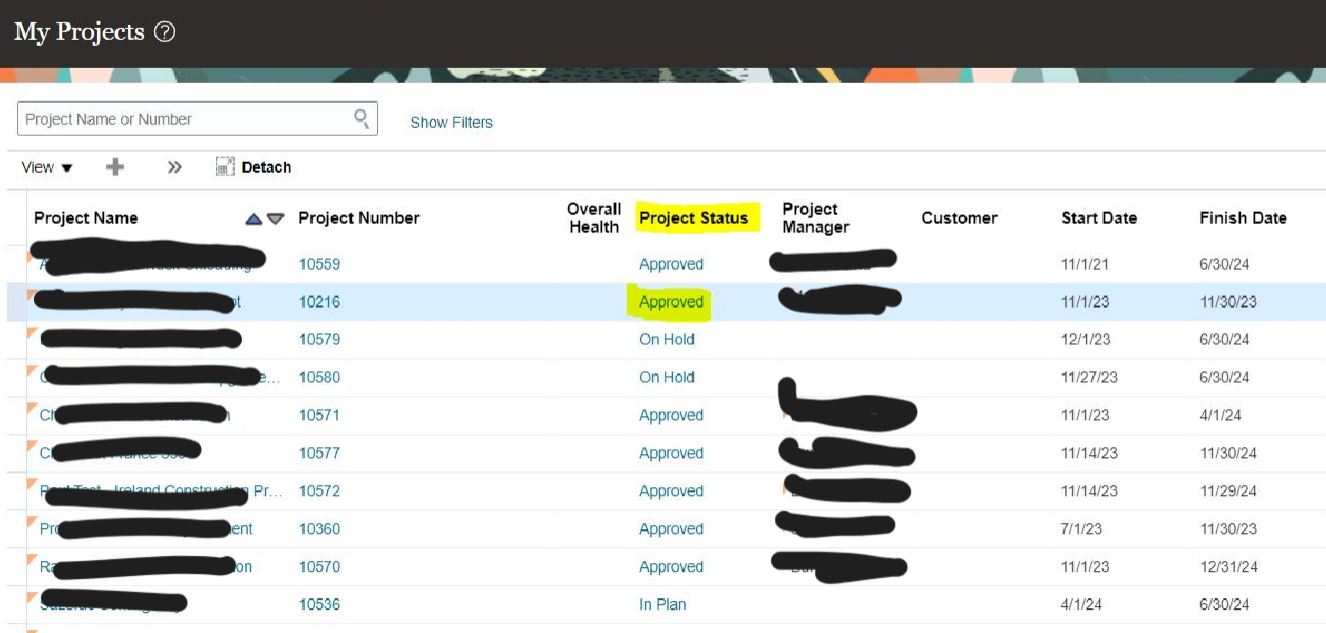The width and height of the screenshot is (1326, 633).
Task: Click inside the Project Name or Number field
Action: pyautogui.click(x=180, y=117)
